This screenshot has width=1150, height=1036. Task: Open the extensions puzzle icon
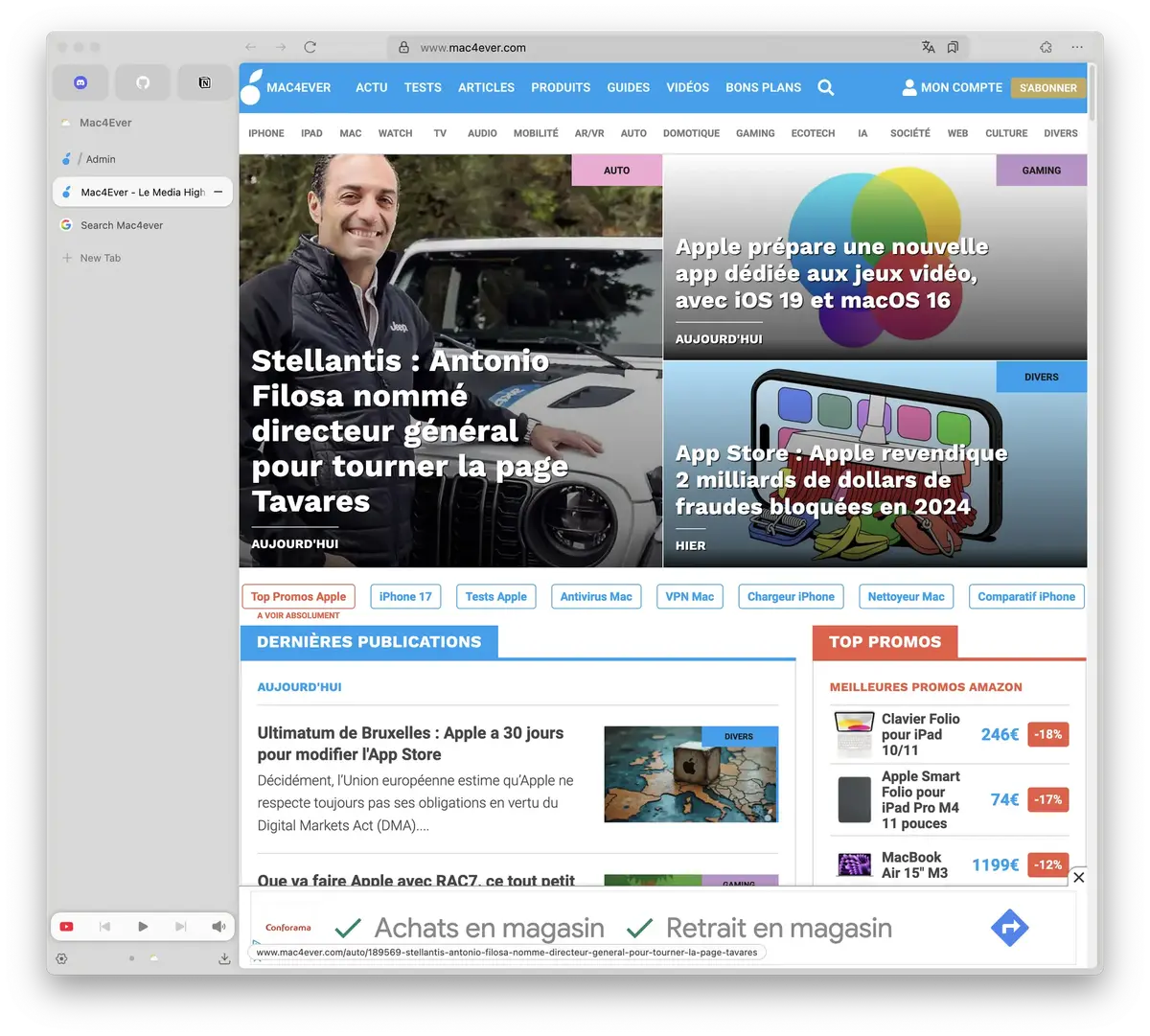tap(1046, 47)
